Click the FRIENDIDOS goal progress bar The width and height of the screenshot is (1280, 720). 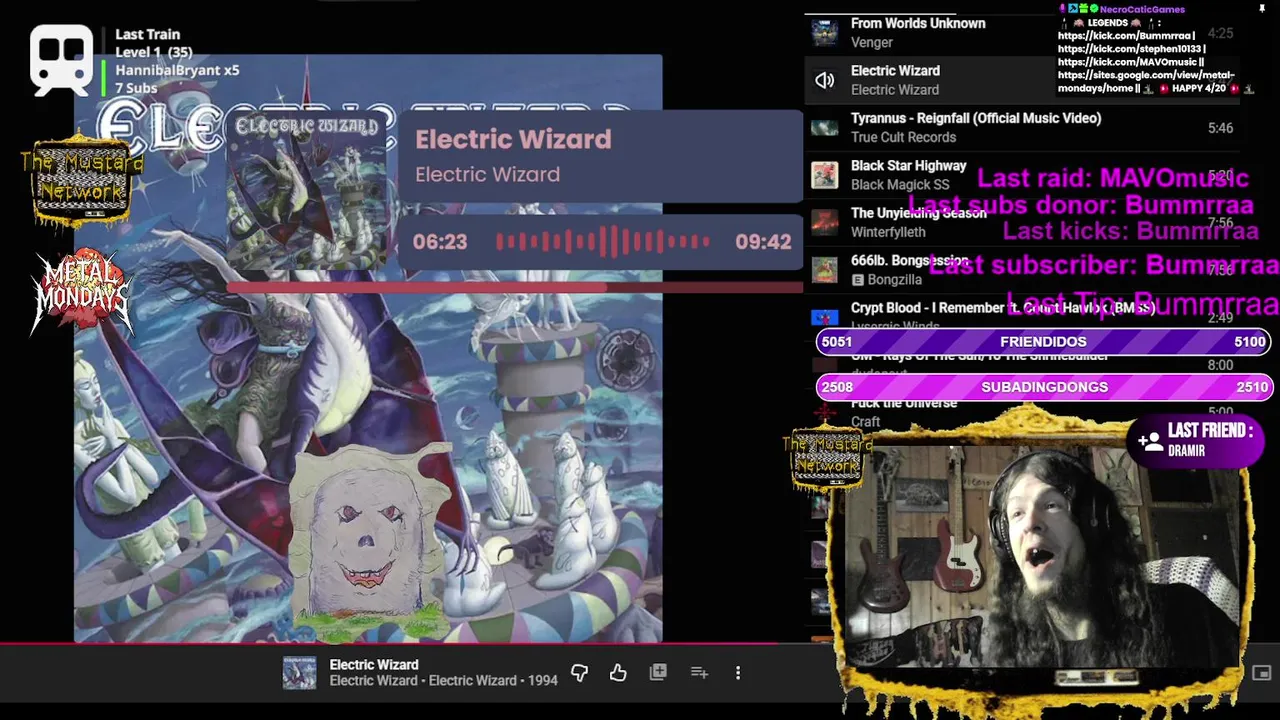[x=1043, y=341]
